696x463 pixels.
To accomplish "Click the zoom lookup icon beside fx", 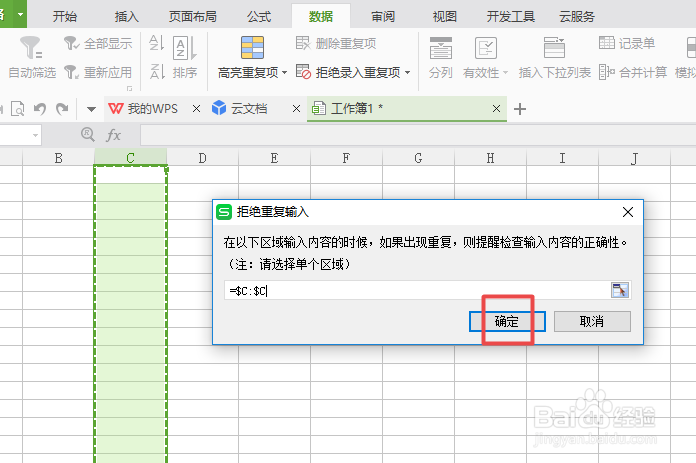I will pyautogui.click(x=88, y=135).
